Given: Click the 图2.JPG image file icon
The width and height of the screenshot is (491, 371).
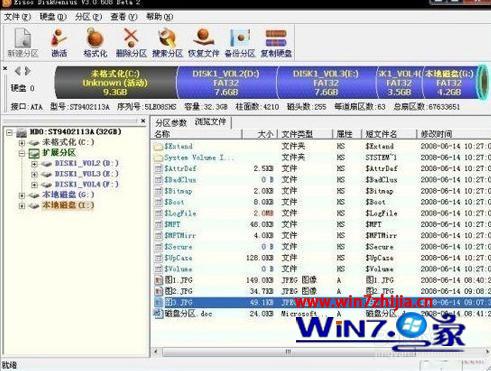Looking at the screenshot, I should 159,291.
